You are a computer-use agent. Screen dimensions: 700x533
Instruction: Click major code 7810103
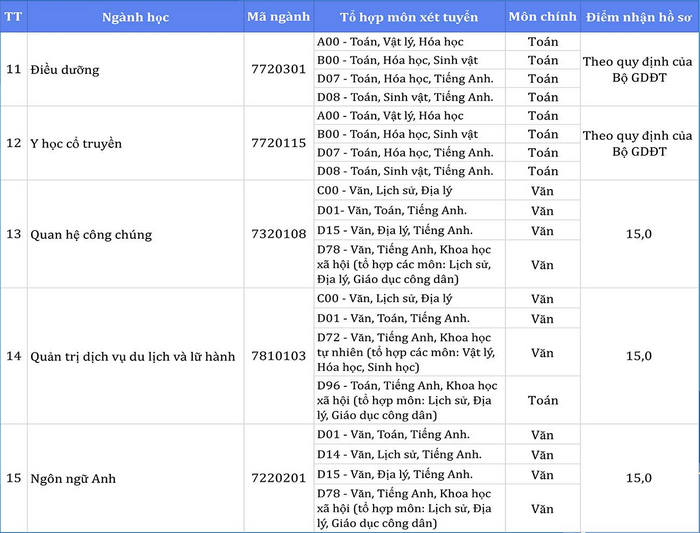tap(279, 356)
